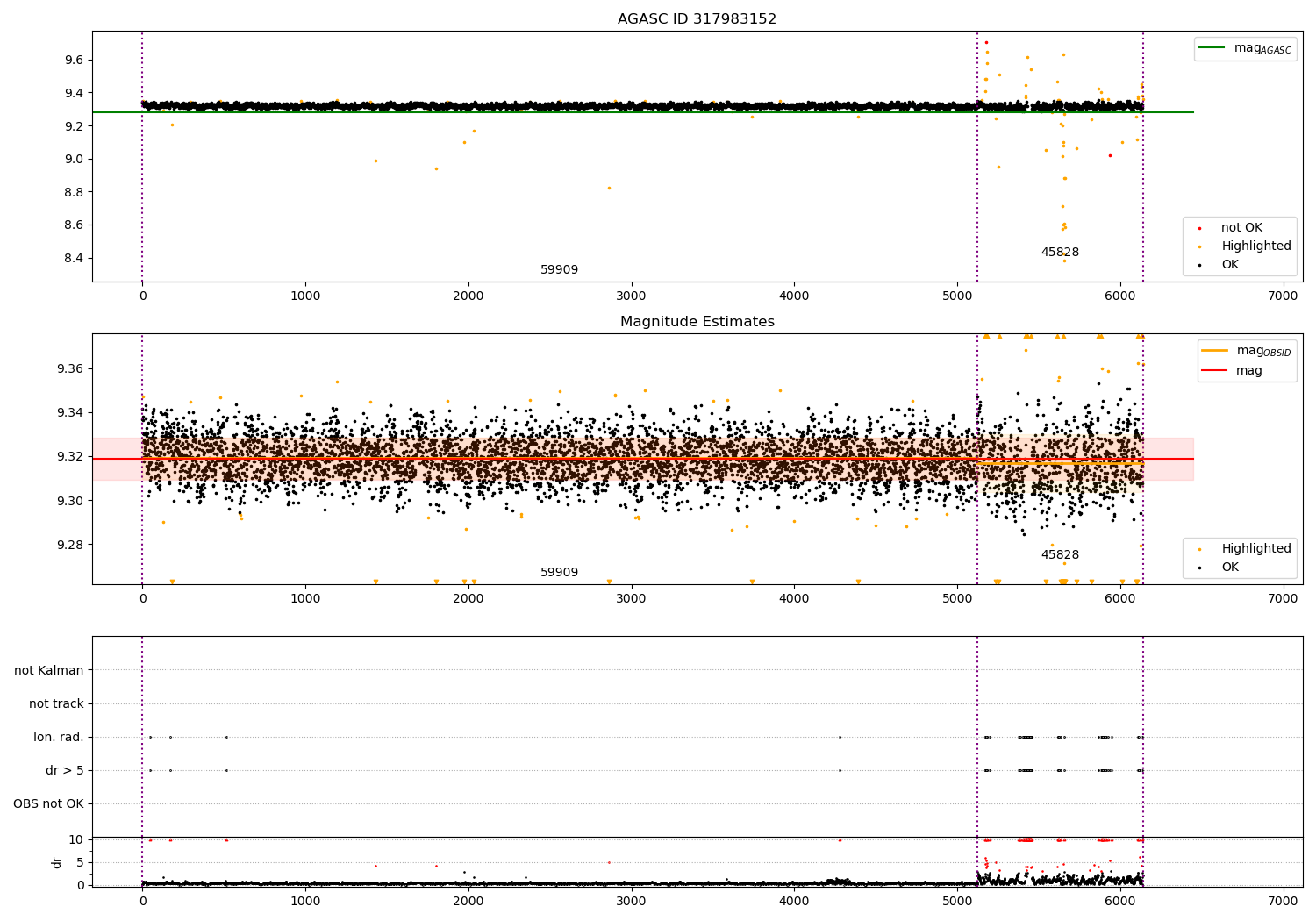Image resolution: width=1316 pixels, height=921 pixels.
Task: Click the 'dr > 5' row label
Action: (65, 771)
